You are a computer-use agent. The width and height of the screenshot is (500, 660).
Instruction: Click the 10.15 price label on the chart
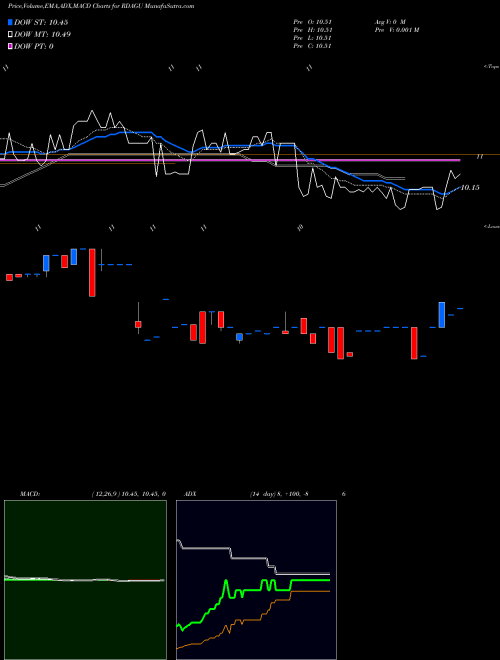click(x=470, y=188)
